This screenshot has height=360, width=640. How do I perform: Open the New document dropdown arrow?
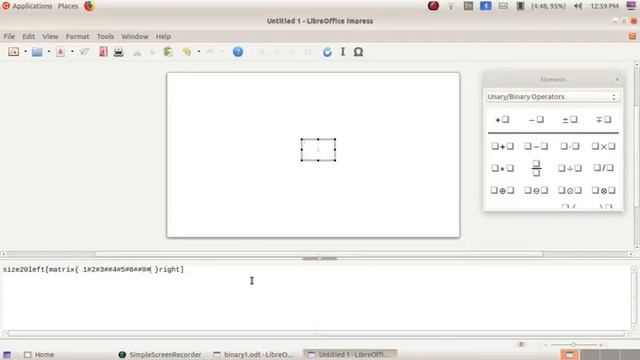click(25, 52)
